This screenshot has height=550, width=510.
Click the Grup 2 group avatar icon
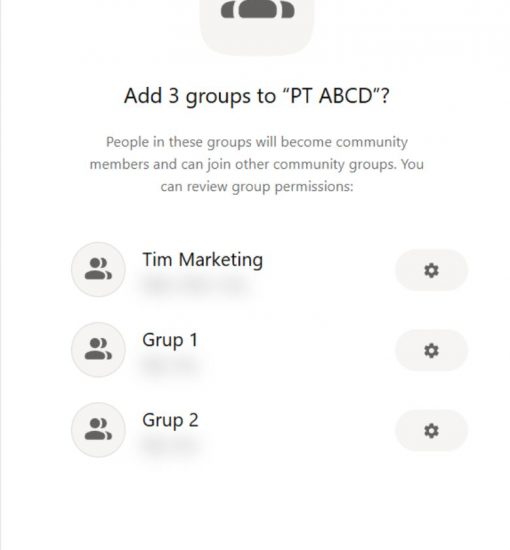[x=98, y=429]
